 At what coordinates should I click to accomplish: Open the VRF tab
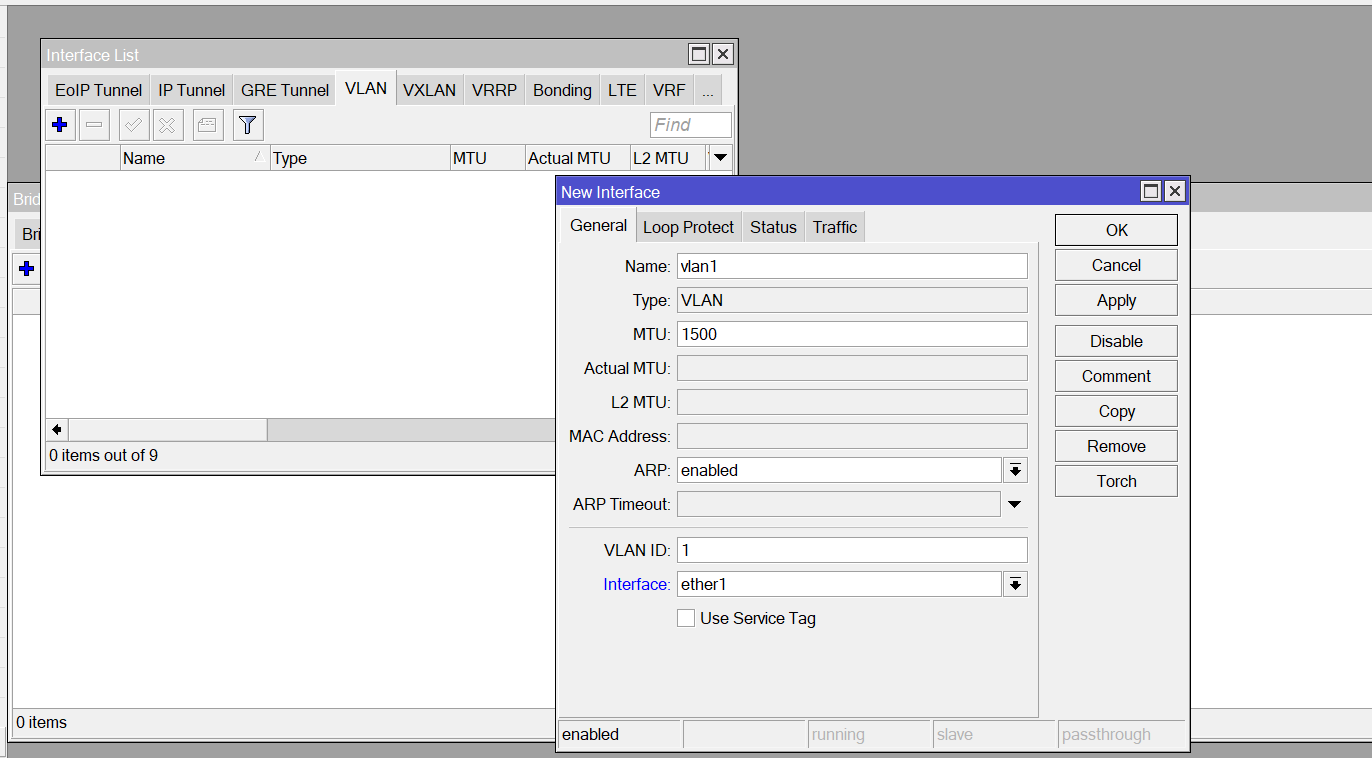pos(669,90)
